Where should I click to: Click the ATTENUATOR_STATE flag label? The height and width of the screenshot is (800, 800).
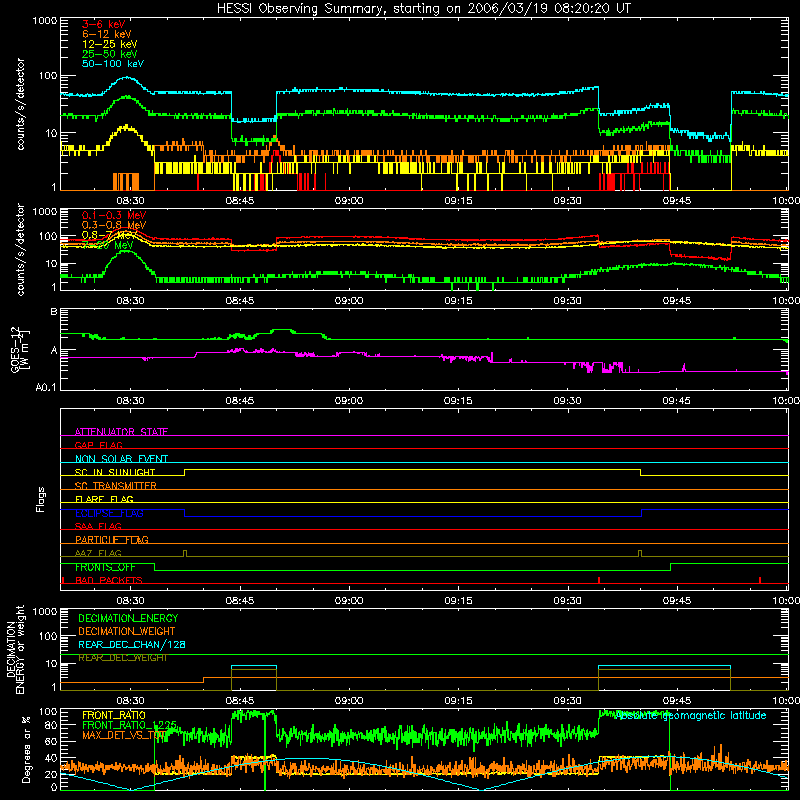click(x=121, y=432)
